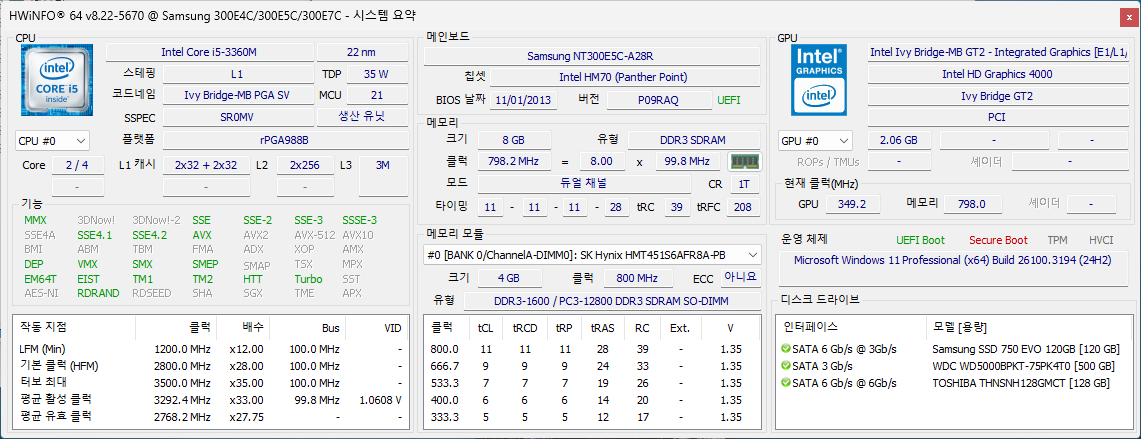Click the 작동 지점 column header
The height and width of the screenshot is (439, 1141).
[x=74, y=328]
